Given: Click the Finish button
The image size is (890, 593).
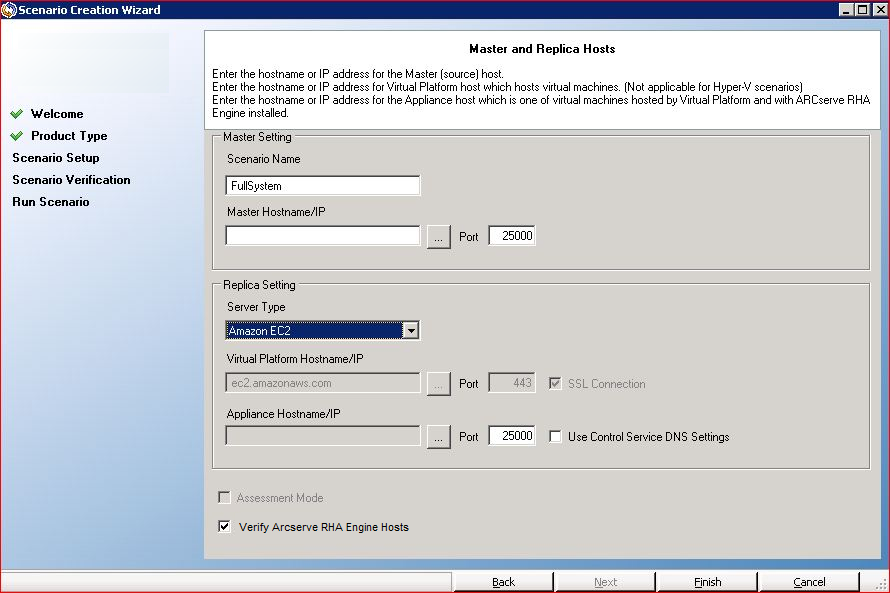Looking at the screenshot, I should click(x=707, y=582).
